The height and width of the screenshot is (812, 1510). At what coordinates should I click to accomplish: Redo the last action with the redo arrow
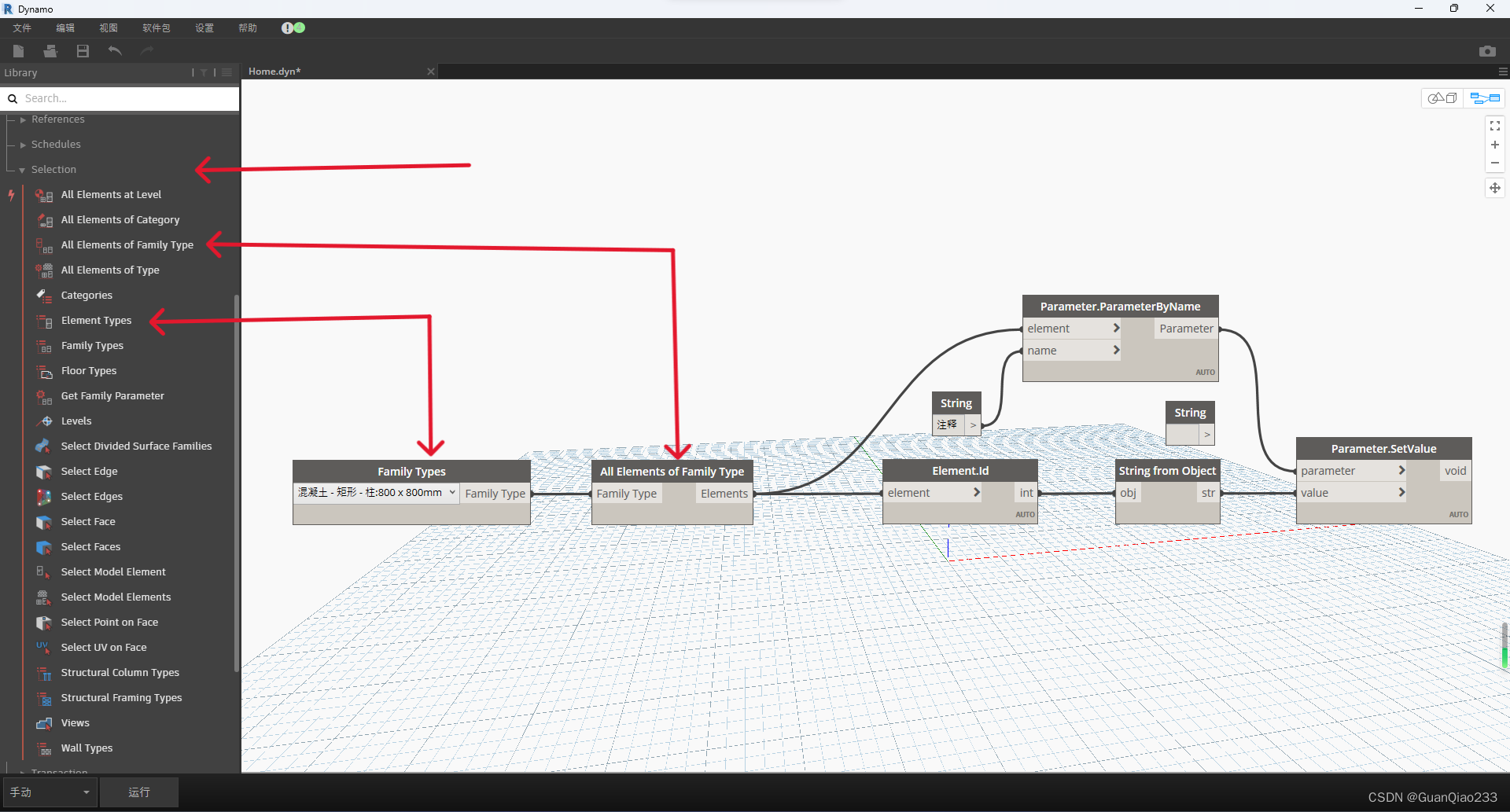tap(146, 50)
